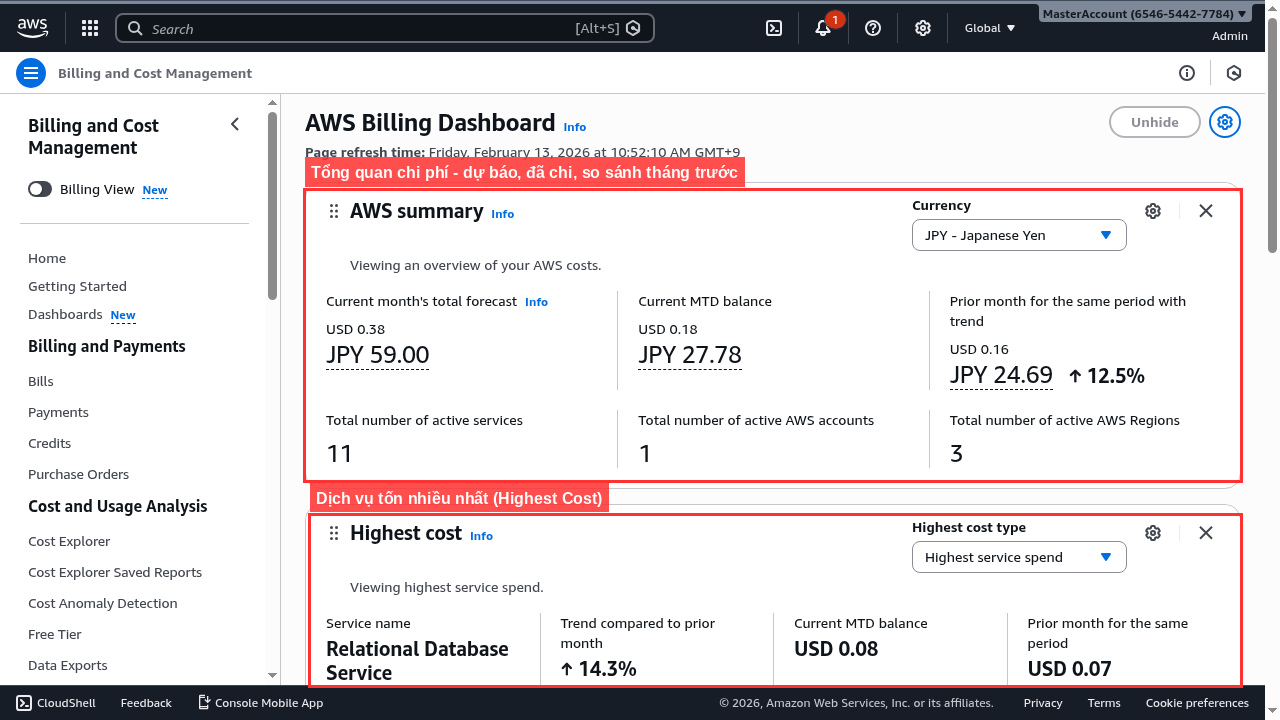The width and height of the screenshot is (1280, 720).
Task: Click the info icon near the page header
Action: tap(1187, 73)
